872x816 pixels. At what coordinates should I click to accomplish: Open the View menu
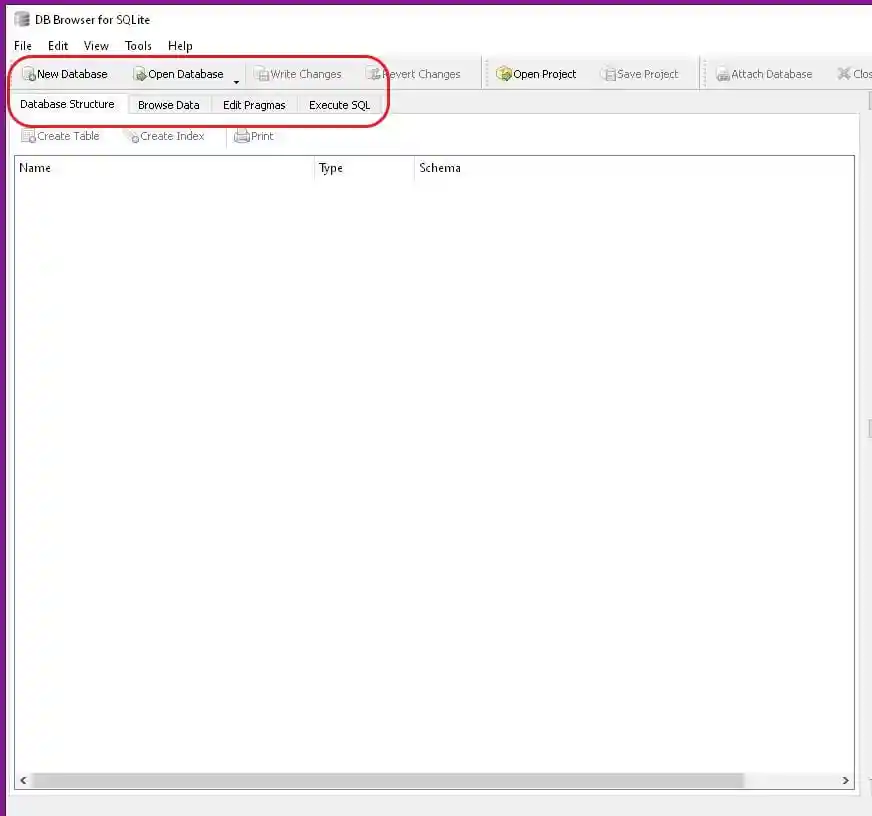(96, 46)
